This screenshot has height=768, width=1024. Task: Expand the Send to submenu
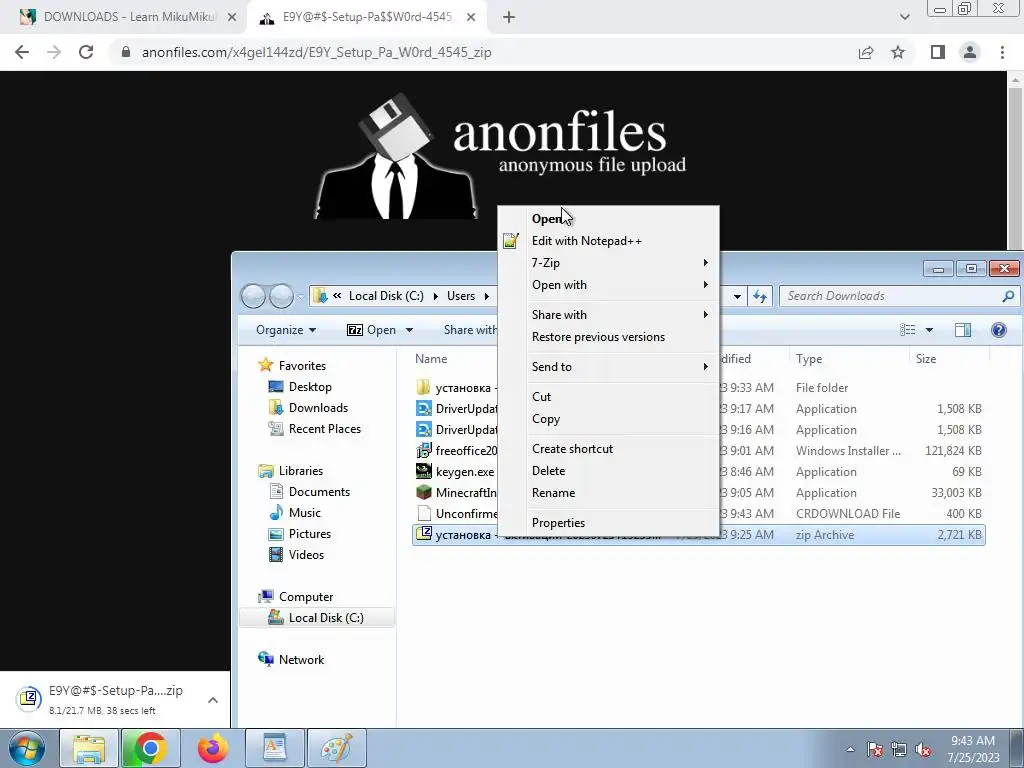(x=609, y=367)
